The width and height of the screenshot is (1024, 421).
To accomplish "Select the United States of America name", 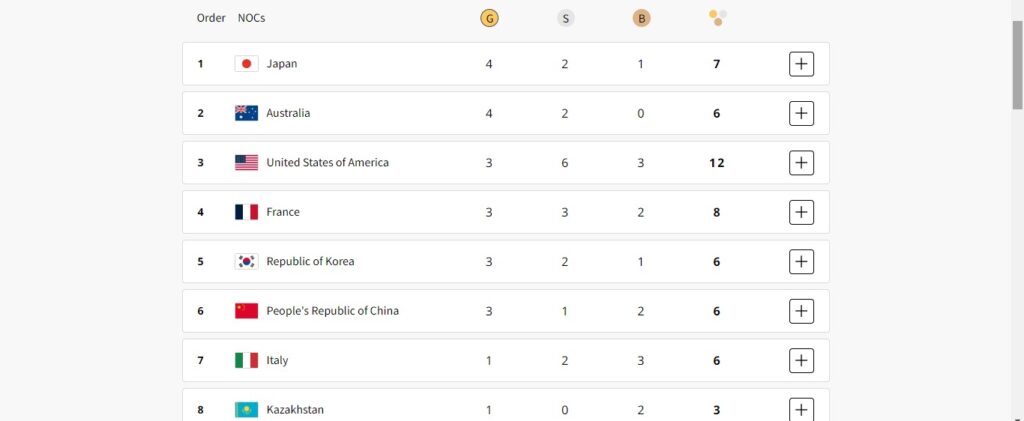I will 327,163.
